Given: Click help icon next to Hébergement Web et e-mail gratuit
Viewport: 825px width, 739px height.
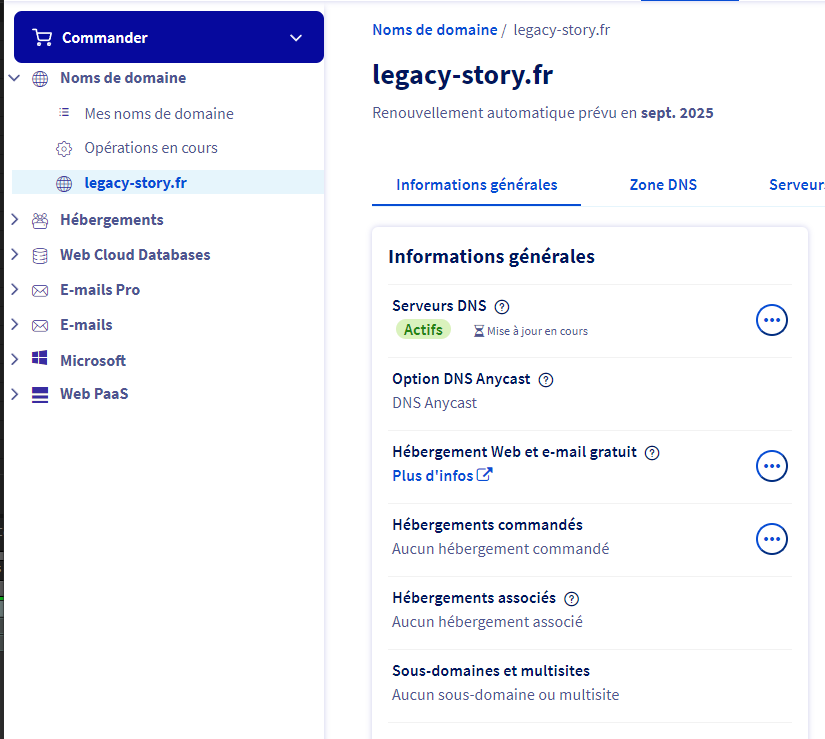Looking at the screenshot, I should pyautogui.click(x=652, y=453).
